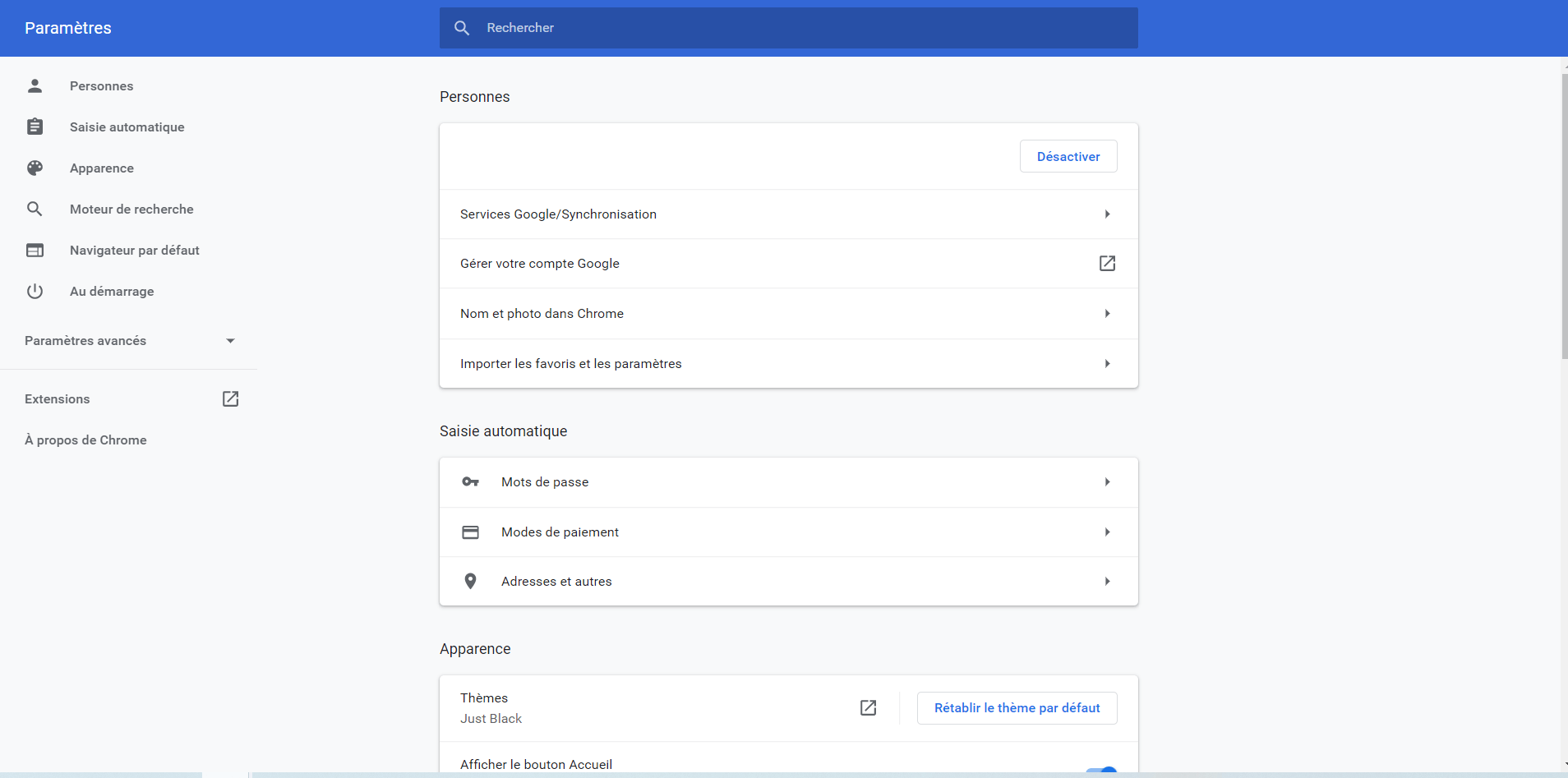Open the Services Google/Synchronisation chevron
The width and height of the screenshot is (1568, 778).
click(1107, 214)
